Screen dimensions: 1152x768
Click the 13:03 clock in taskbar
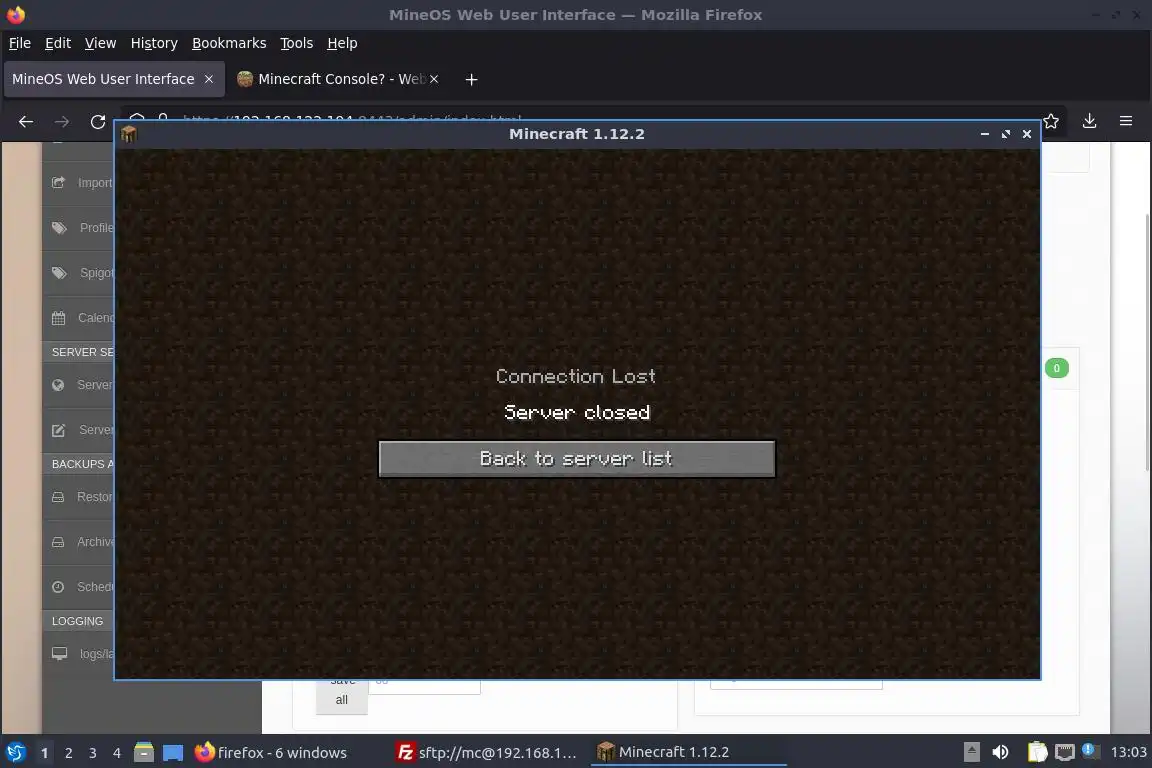click(1128, 752)
